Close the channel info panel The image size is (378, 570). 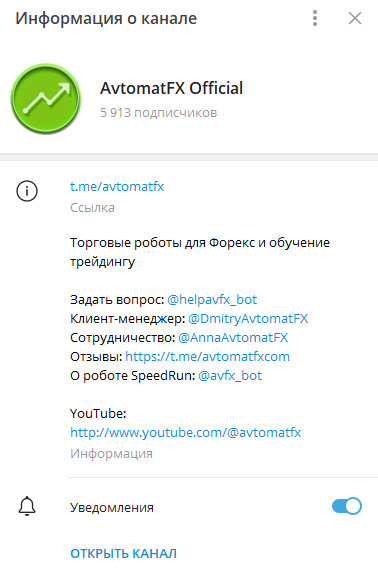pos(355,18)
